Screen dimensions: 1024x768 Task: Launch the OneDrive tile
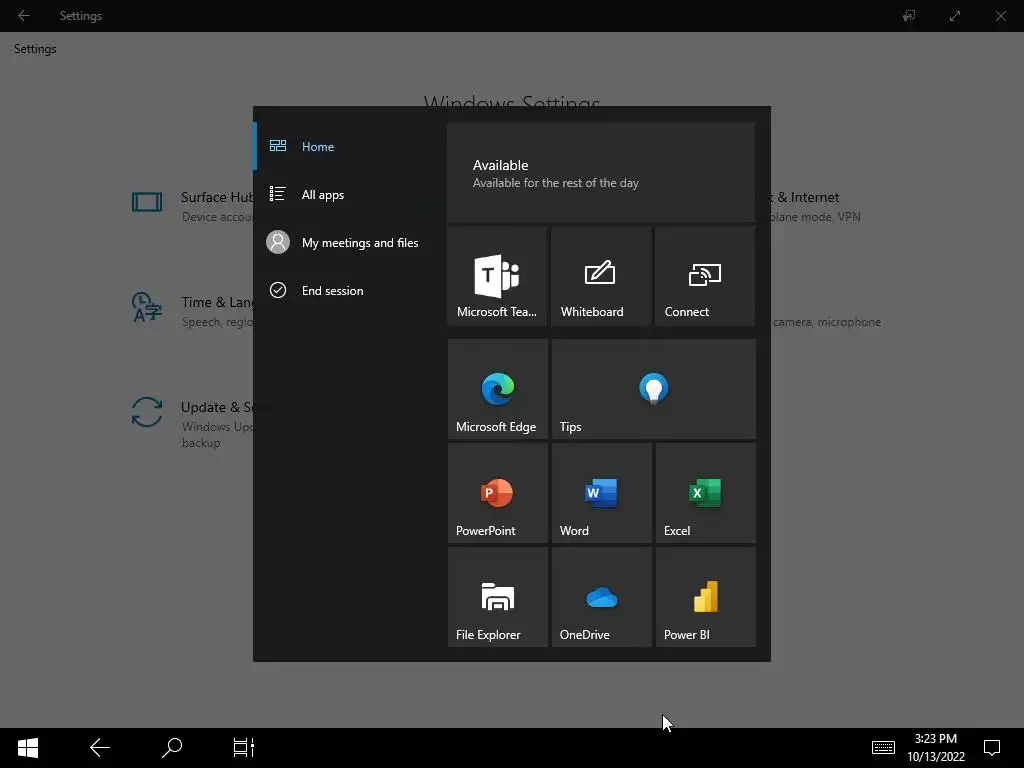click(x=601, y=597)
